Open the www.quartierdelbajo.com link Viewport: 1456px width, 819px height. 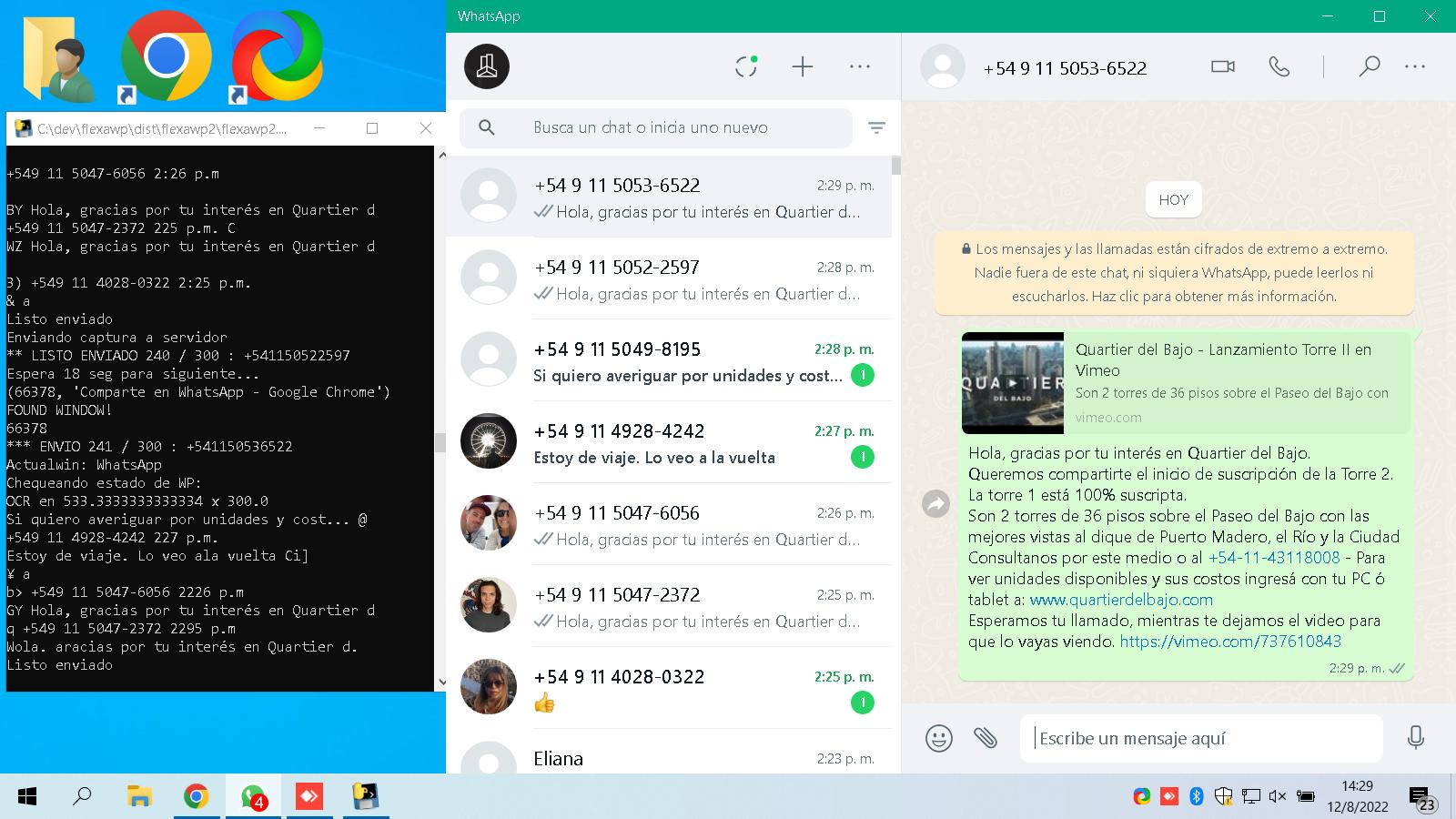pos(1121,600)
